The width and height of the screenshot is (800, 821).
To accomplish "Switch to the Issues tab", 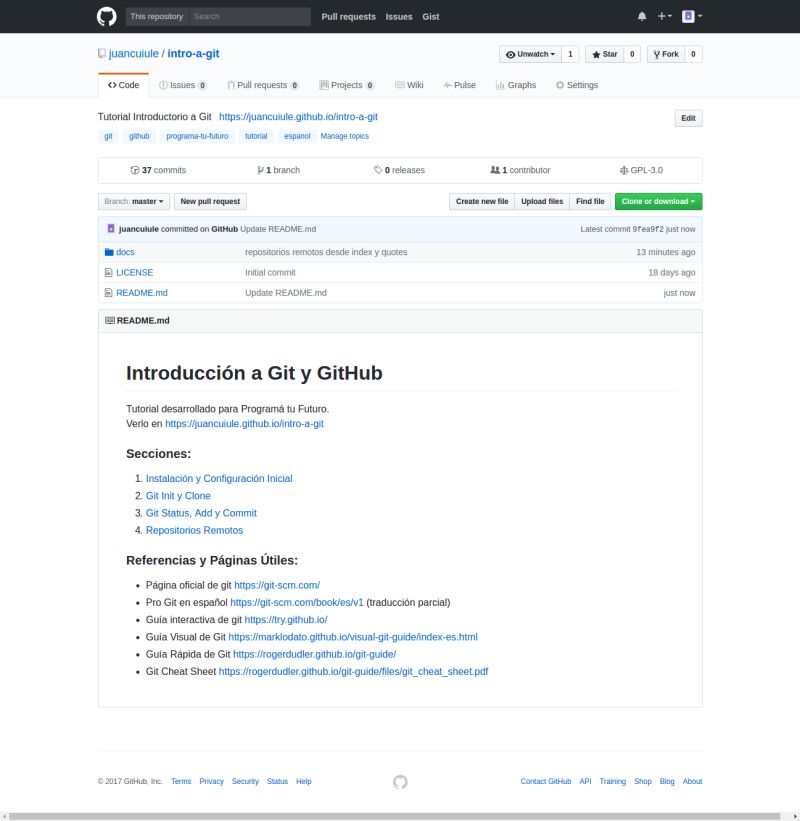I will (182, 85).
